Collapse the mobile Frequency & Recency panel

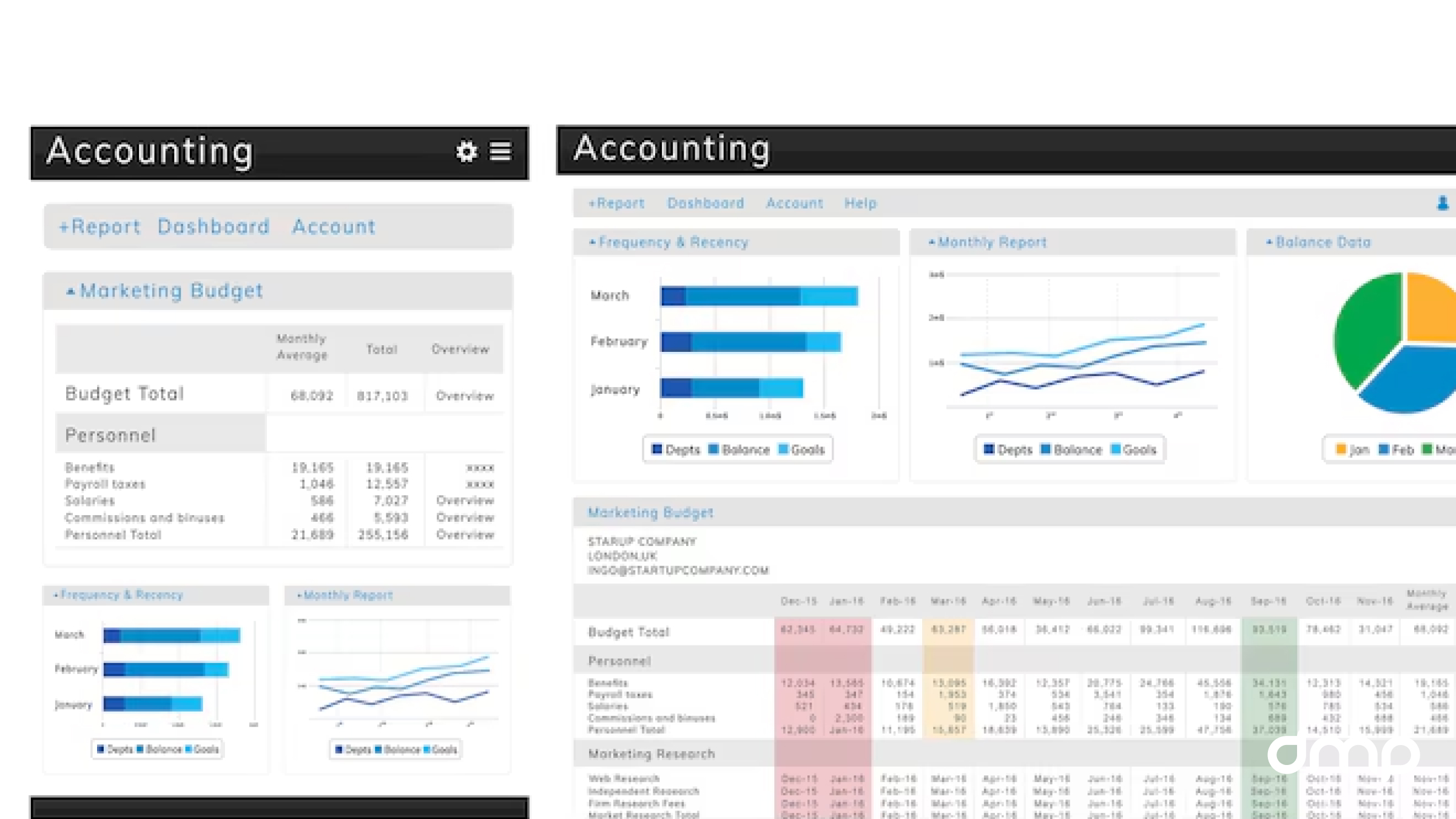click(56, 595)
